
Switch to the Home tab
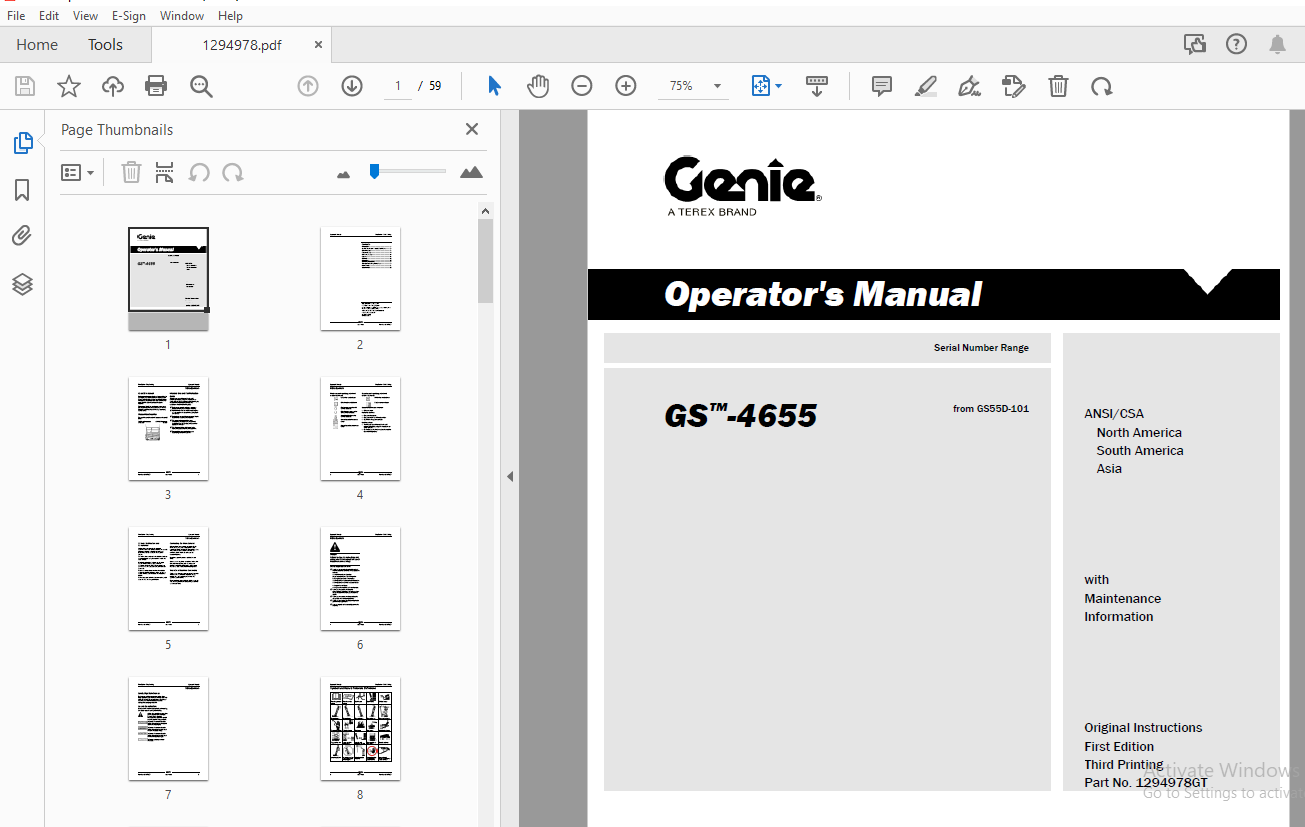click(37, 44)
